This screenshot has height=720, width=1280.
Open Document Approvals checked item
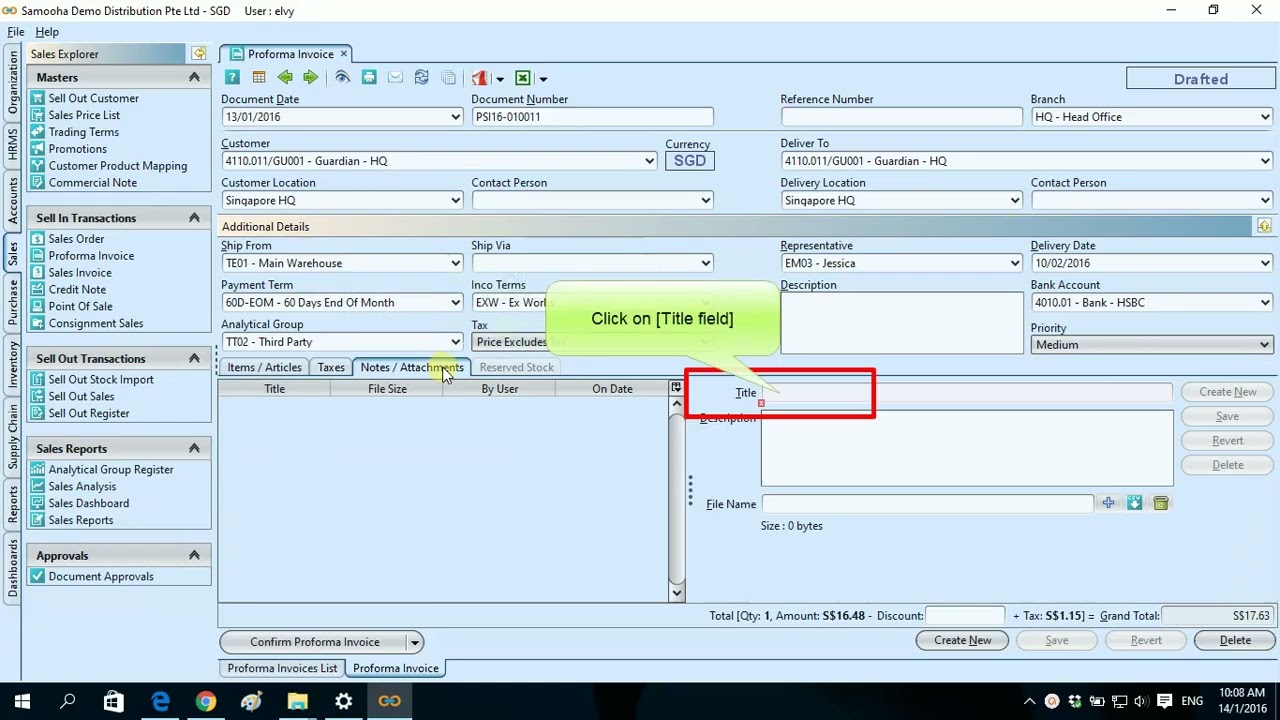click(x=101, y=576)
